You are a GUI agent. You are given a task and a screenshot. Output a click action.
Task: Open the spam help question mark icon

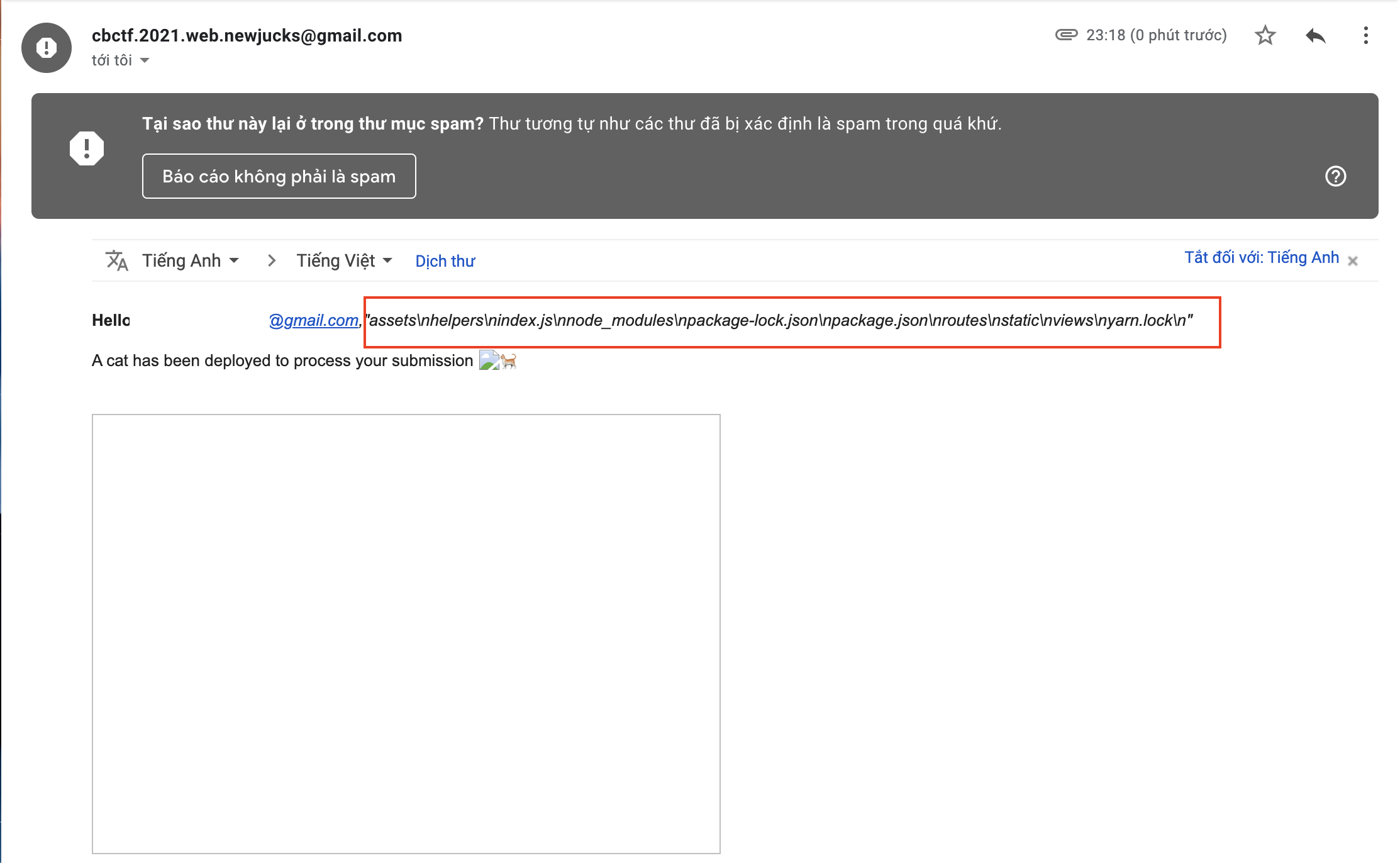point(1335,176)
